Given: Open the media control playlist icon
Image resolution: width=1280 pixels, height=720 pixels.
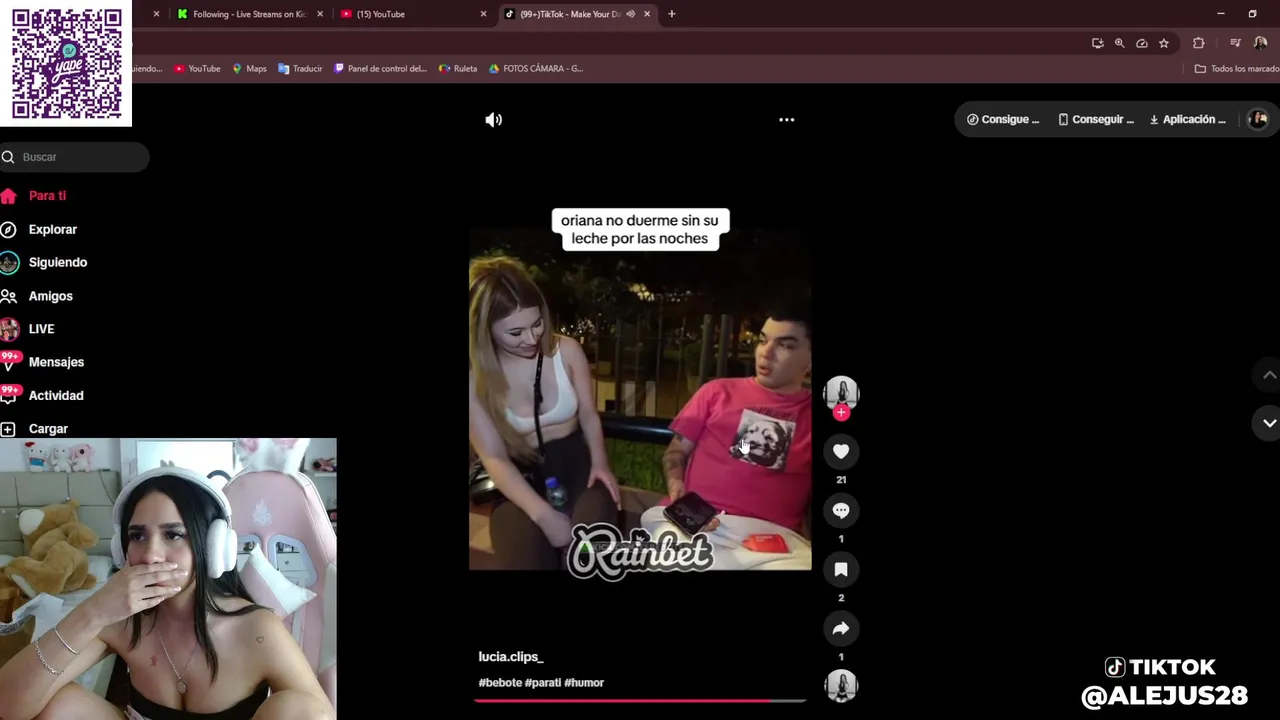Looking at the screenshot, I should [x=1235, y=43].
